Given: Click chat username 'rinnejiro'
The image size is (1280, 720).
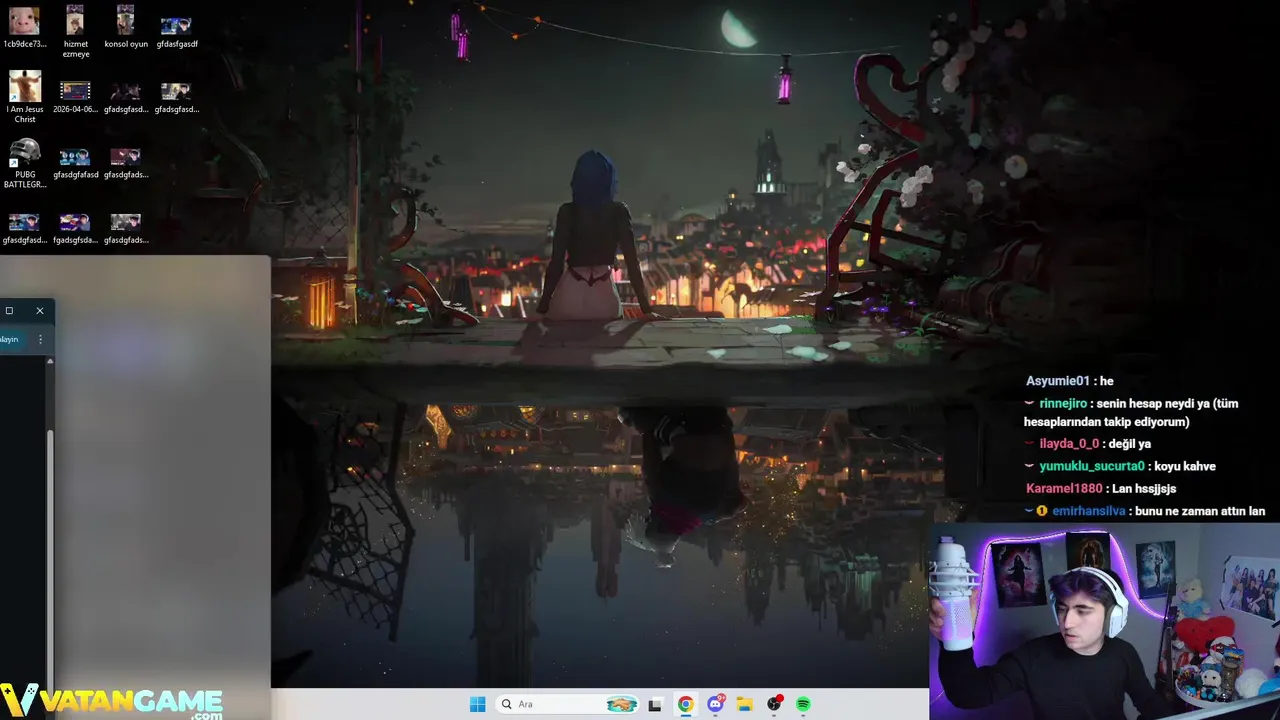Looking at the screenshot, I should pos(1063,403).
